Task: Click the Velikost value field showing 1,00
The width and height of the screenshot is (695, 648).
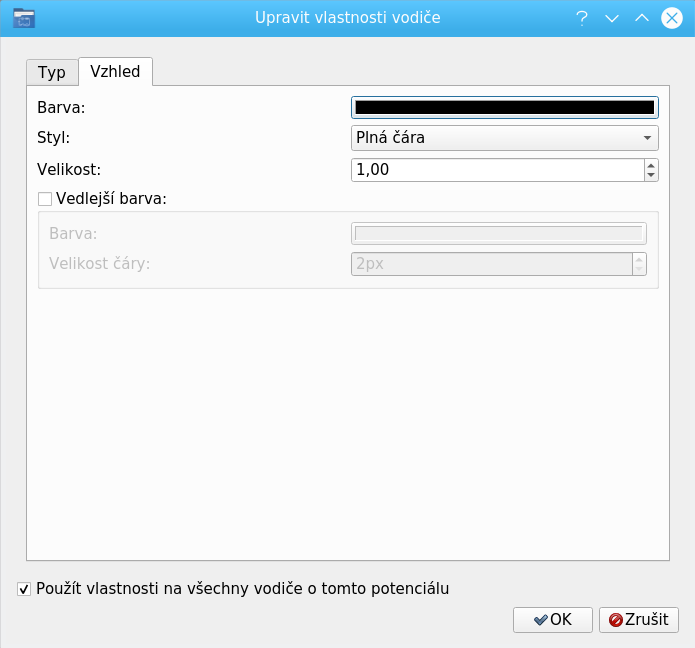Action: 497,170
